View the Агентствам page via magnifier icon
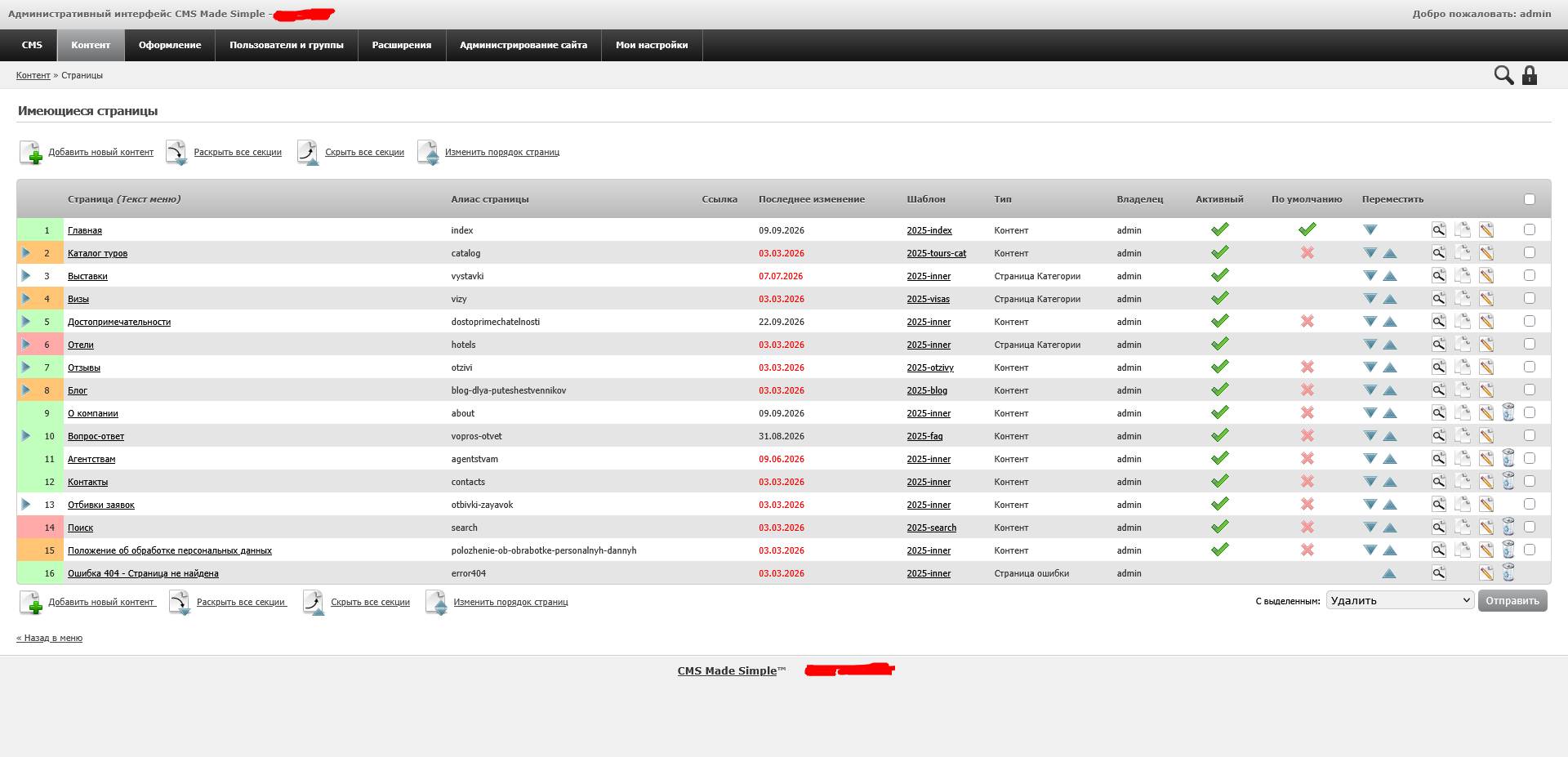 [1438, 459]
